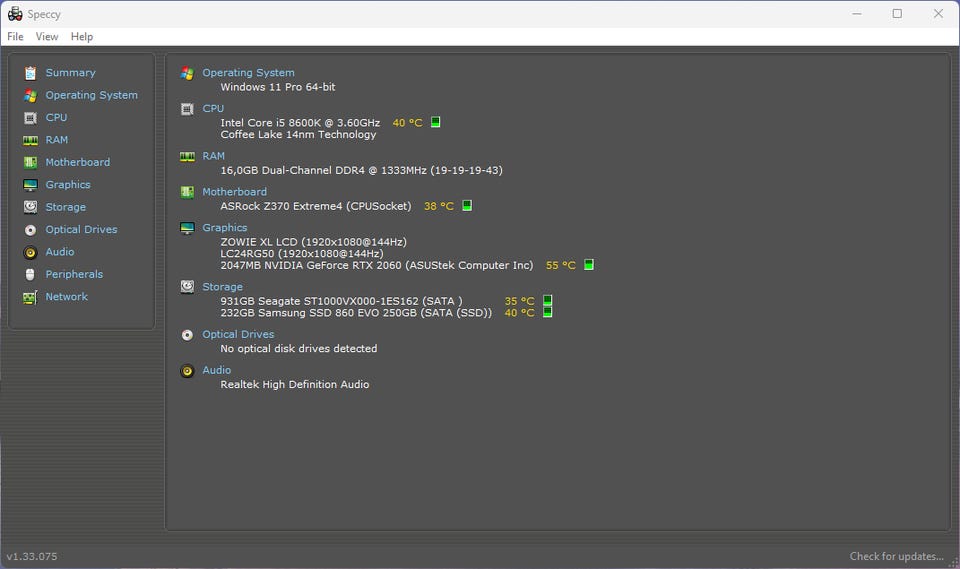Maximize the Speccy window

point(897,13)
